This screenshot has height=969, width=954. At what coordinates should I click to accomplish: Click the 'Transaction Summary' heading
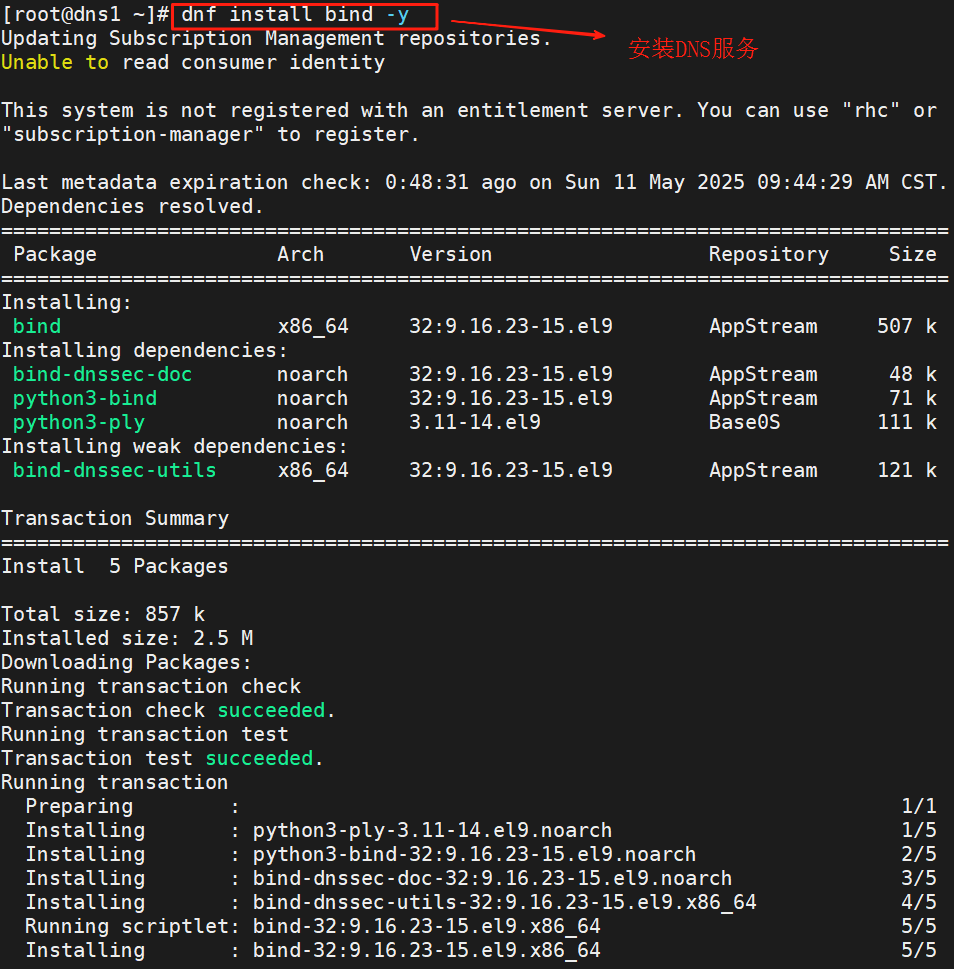click(x=115, y=518)
